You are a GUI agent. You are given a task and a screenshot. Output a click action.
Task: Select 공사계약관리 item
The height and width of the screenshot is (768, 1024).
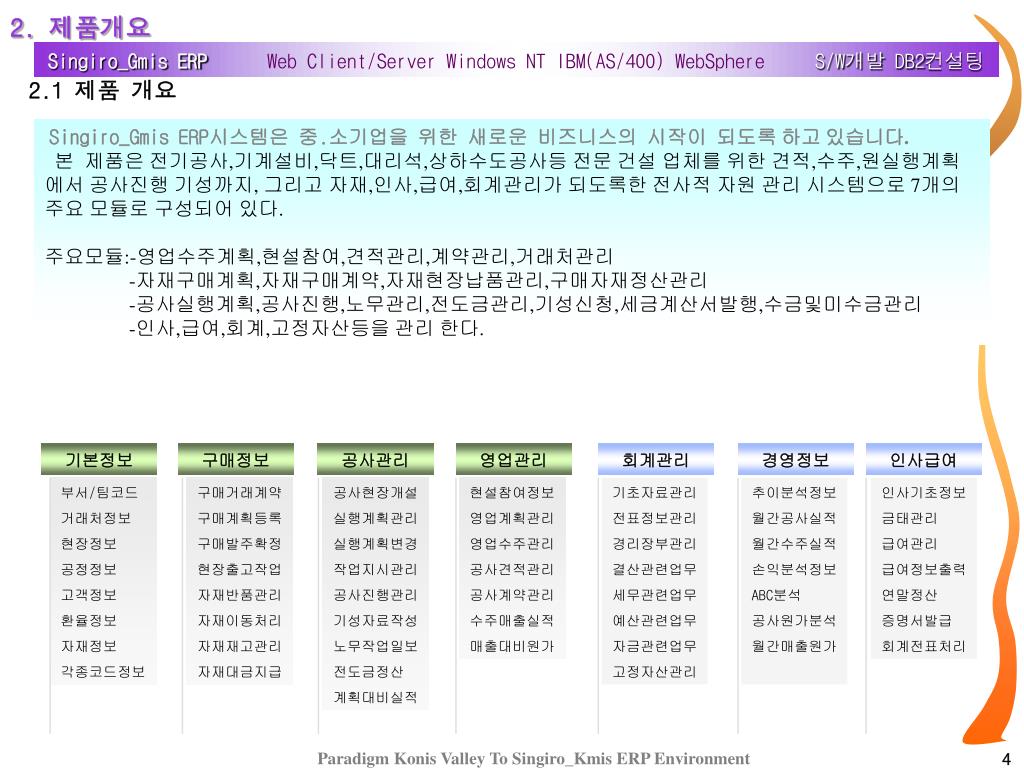[x=512, y=595]
